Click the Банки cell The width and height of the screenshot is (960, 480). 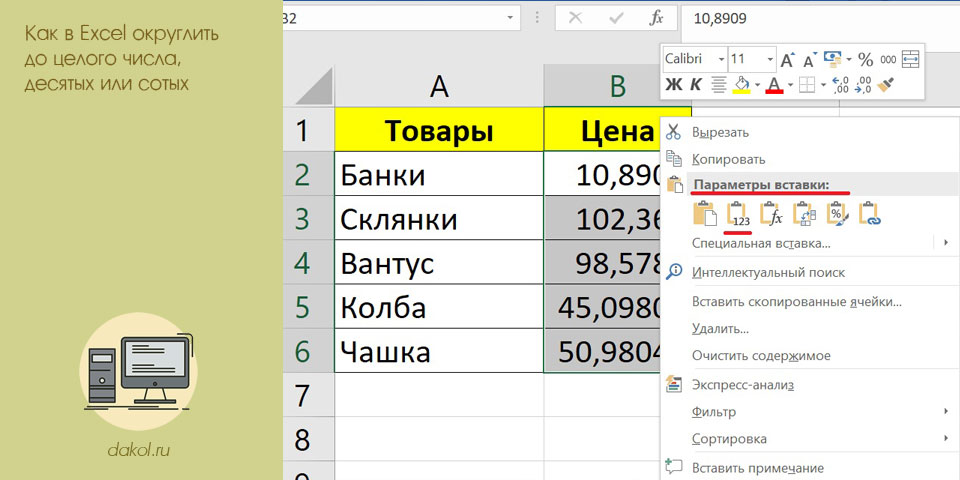[x=439, y=174]
